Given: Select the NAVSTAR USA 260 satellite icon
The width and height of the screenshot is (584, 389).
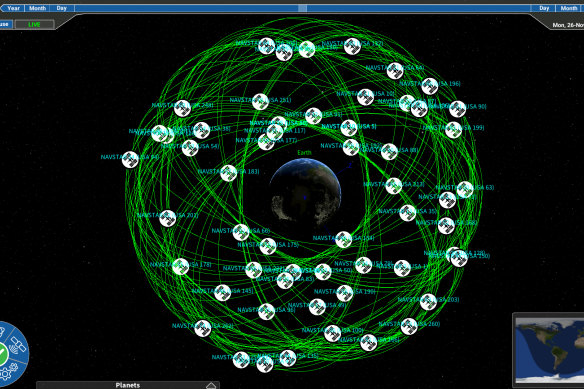Looking at the screenshot, I should [x=409, y=326].
